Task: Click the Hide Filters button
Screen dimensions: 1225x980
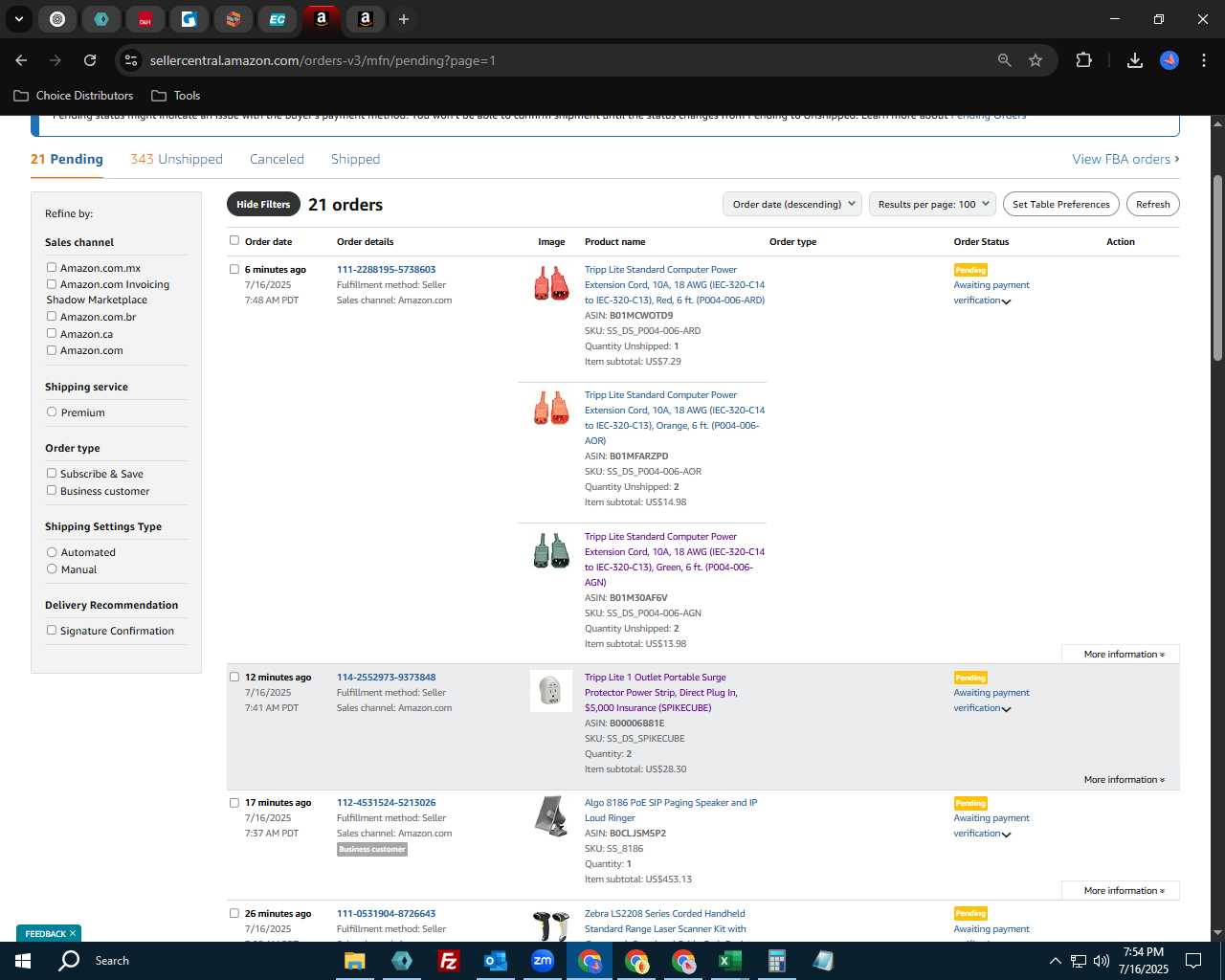Action: 263,204
